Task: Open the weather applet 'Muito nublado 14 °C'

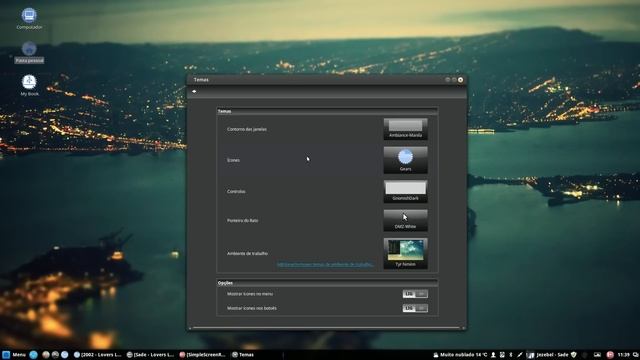Action: 460,355
